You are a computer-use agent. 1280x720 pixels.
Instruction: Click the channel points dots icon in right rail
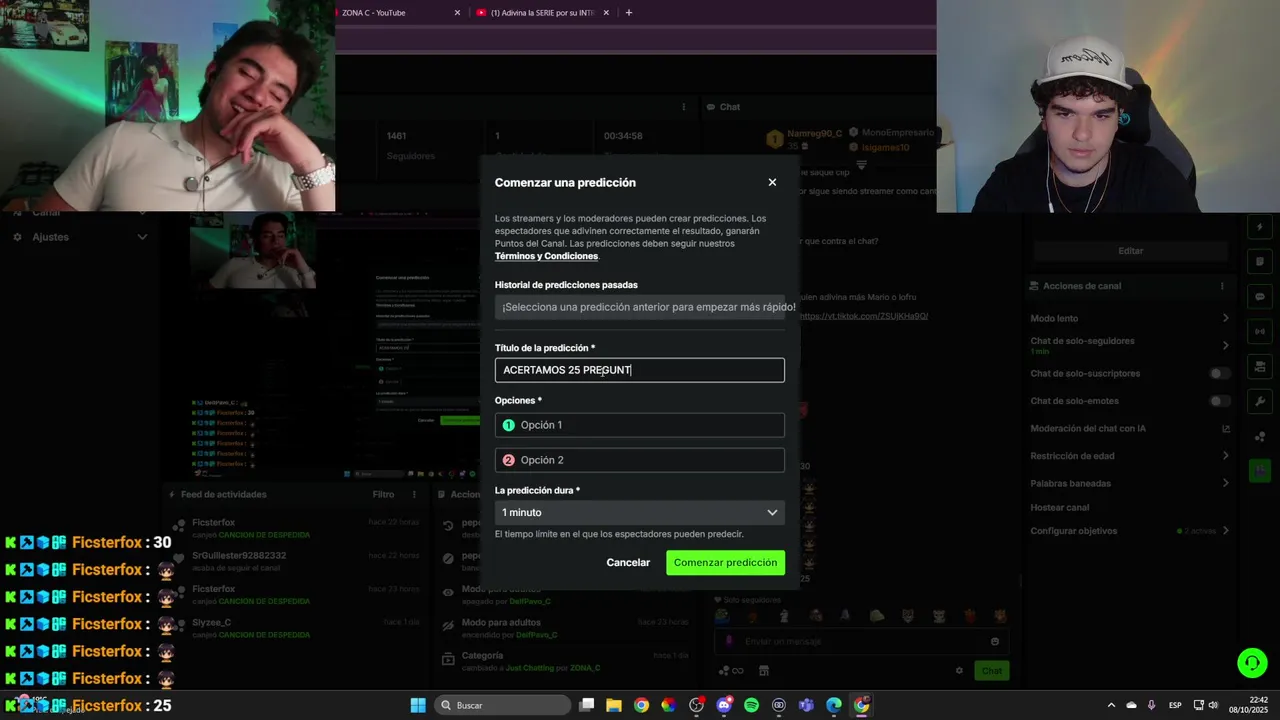click(1259, 436)
